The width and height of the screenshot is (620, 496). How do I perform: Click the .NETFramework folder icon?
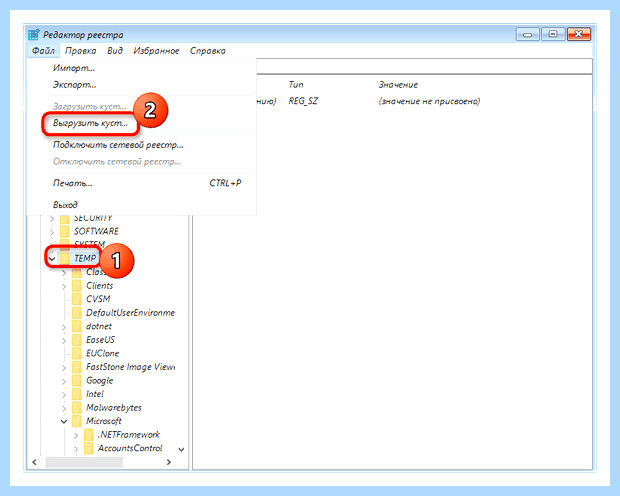(89, 435)
